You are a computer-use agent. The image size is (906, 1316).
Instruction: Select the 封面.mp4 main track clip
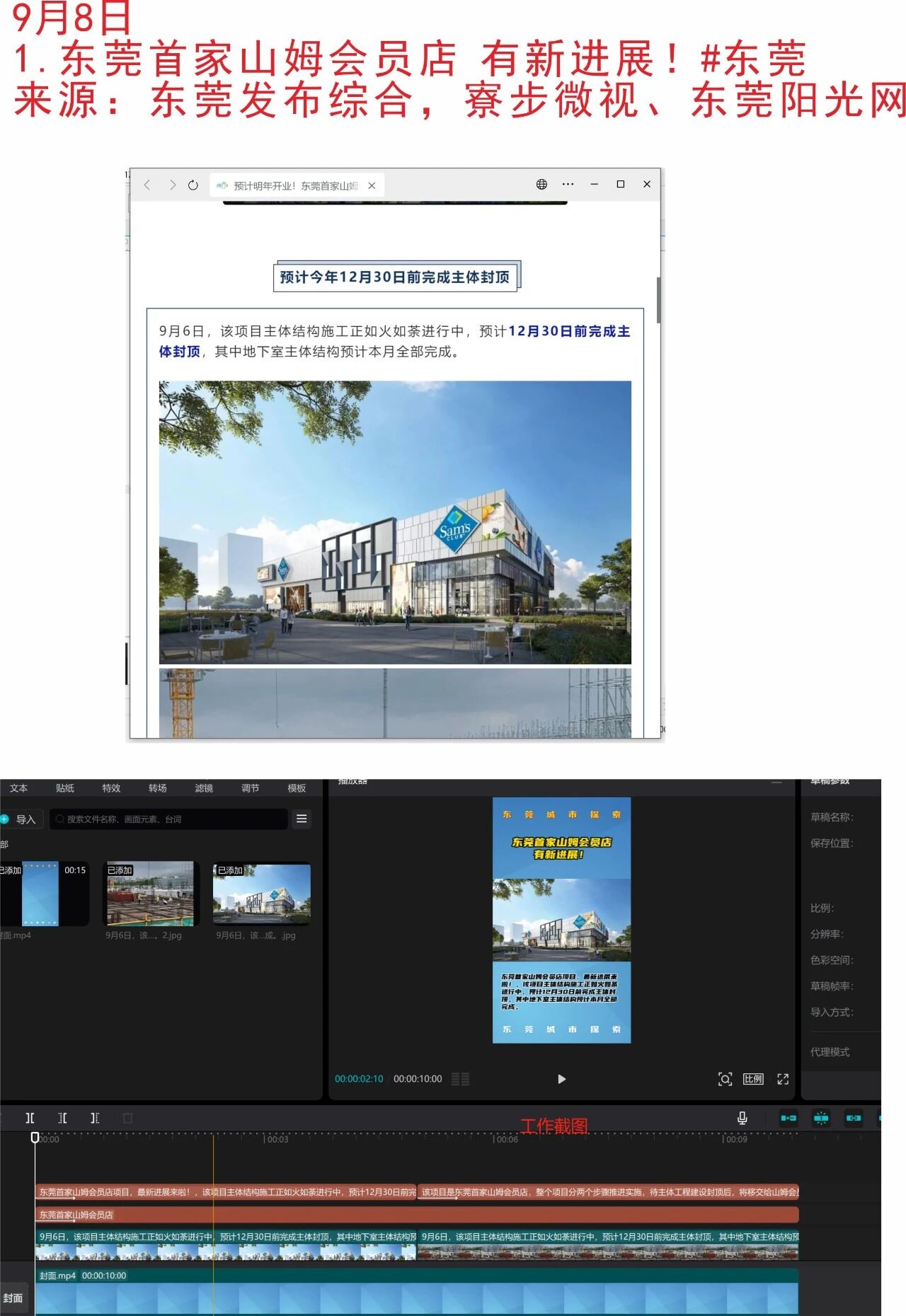click(x=417, y=1292)
